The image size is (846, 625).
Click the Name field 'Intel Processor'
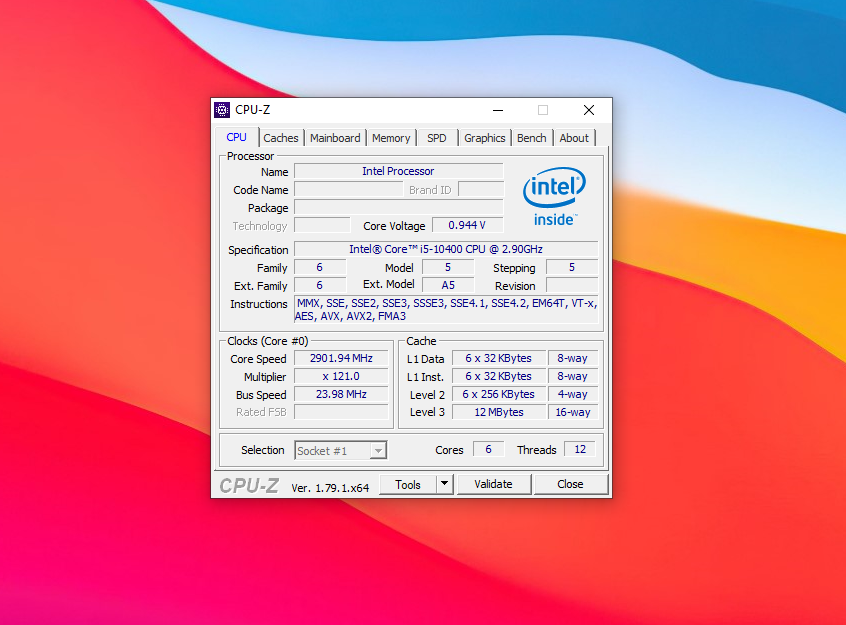click(399, 172)
